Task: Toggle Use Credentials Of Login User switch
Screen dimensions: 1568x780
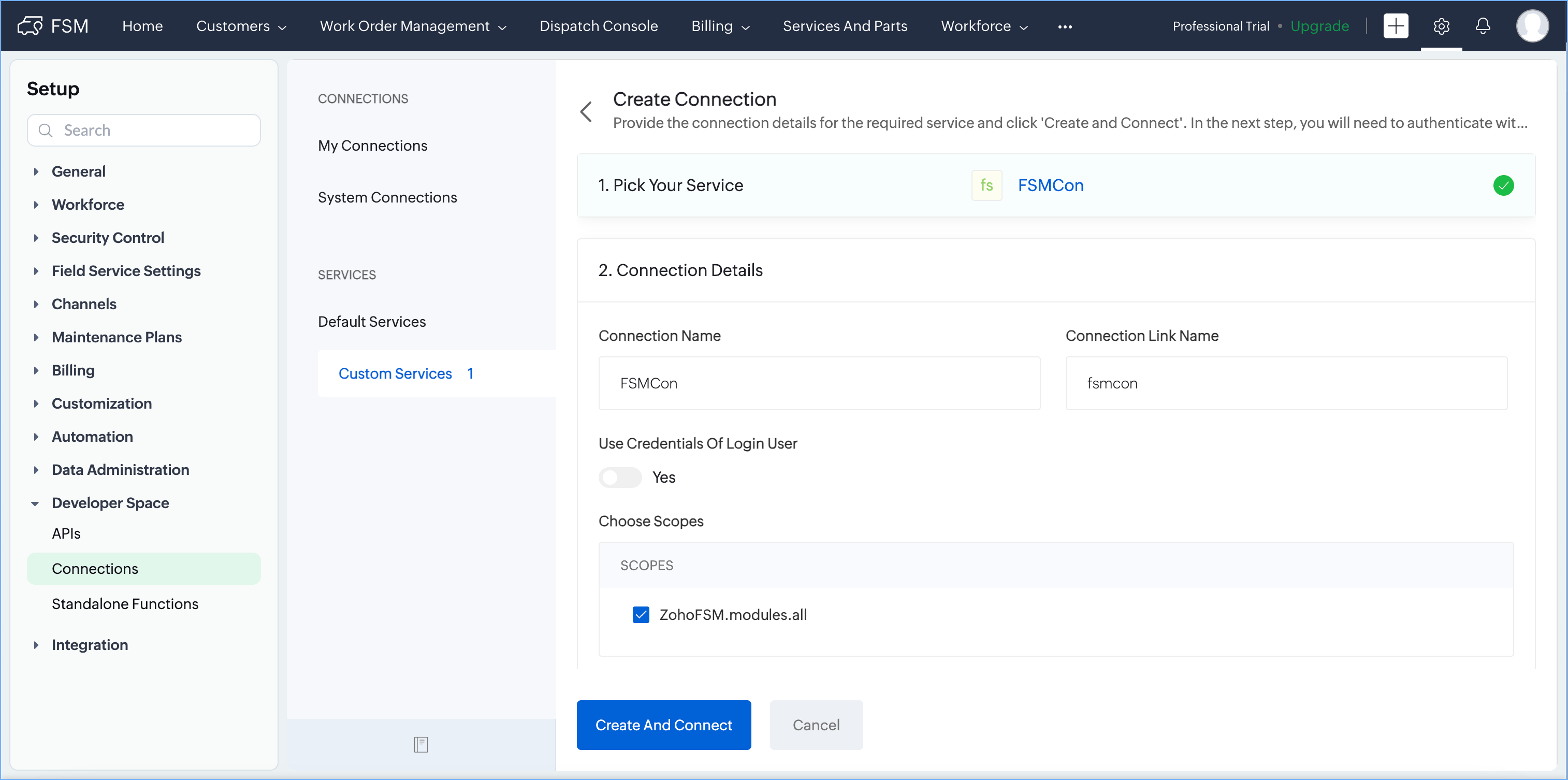Action: [x=620, y=478]
